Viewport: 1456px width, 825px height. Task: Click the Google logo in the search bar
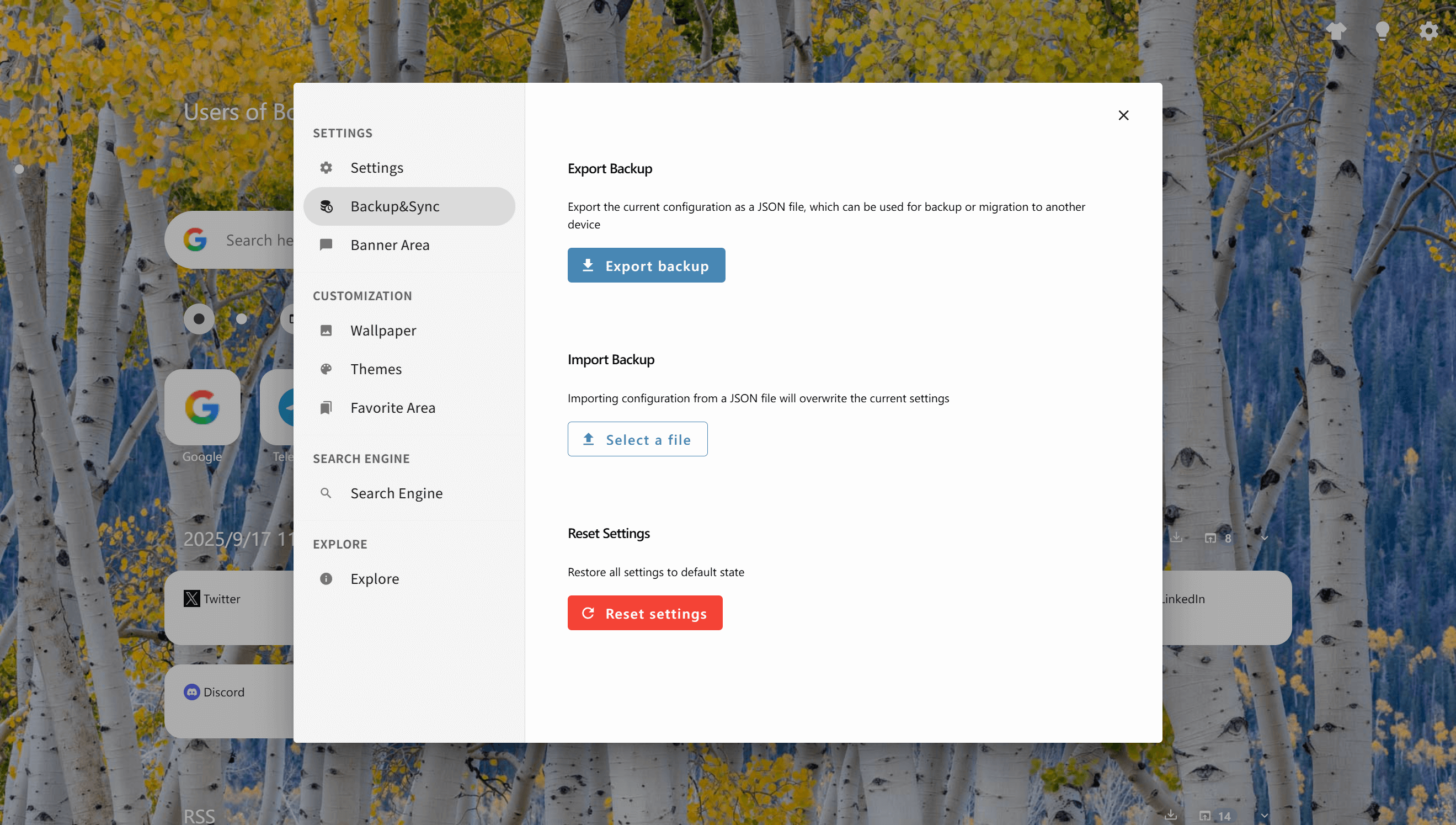click(x=195, y=239)
